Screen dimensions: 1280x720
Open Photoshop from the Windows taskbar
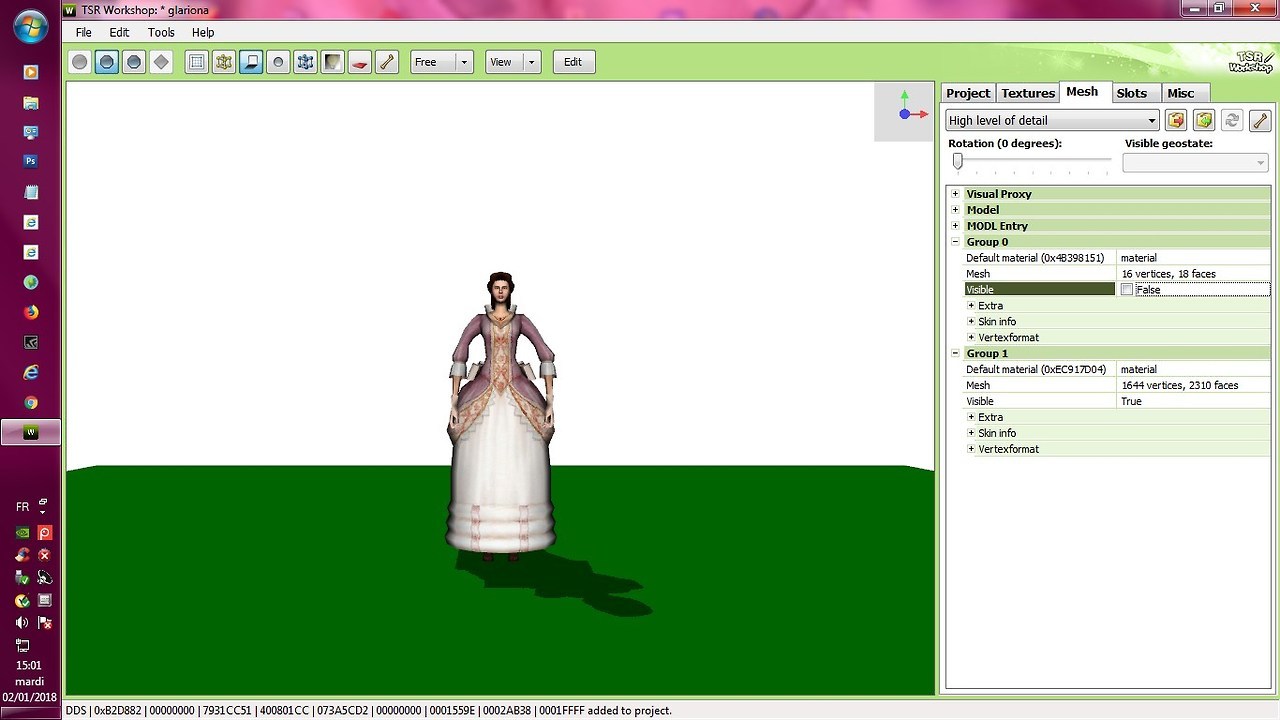point(31,161)
